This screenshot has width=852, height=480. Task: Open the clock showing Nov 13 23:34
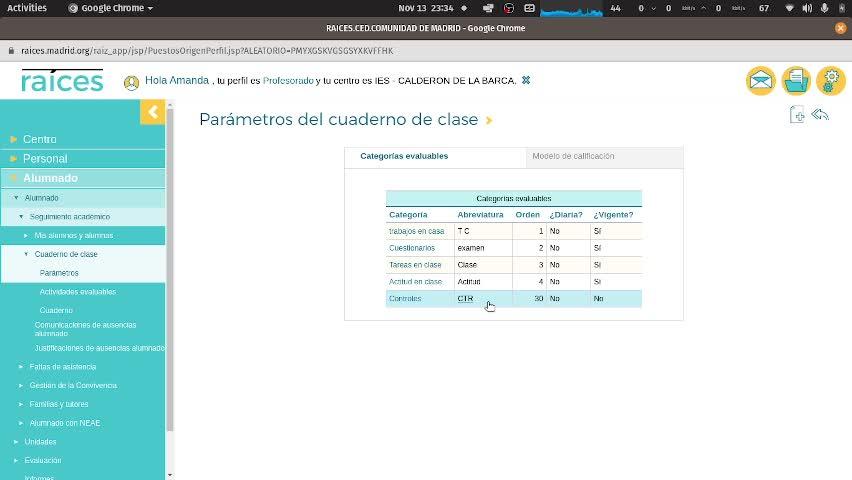pos(425,8)
